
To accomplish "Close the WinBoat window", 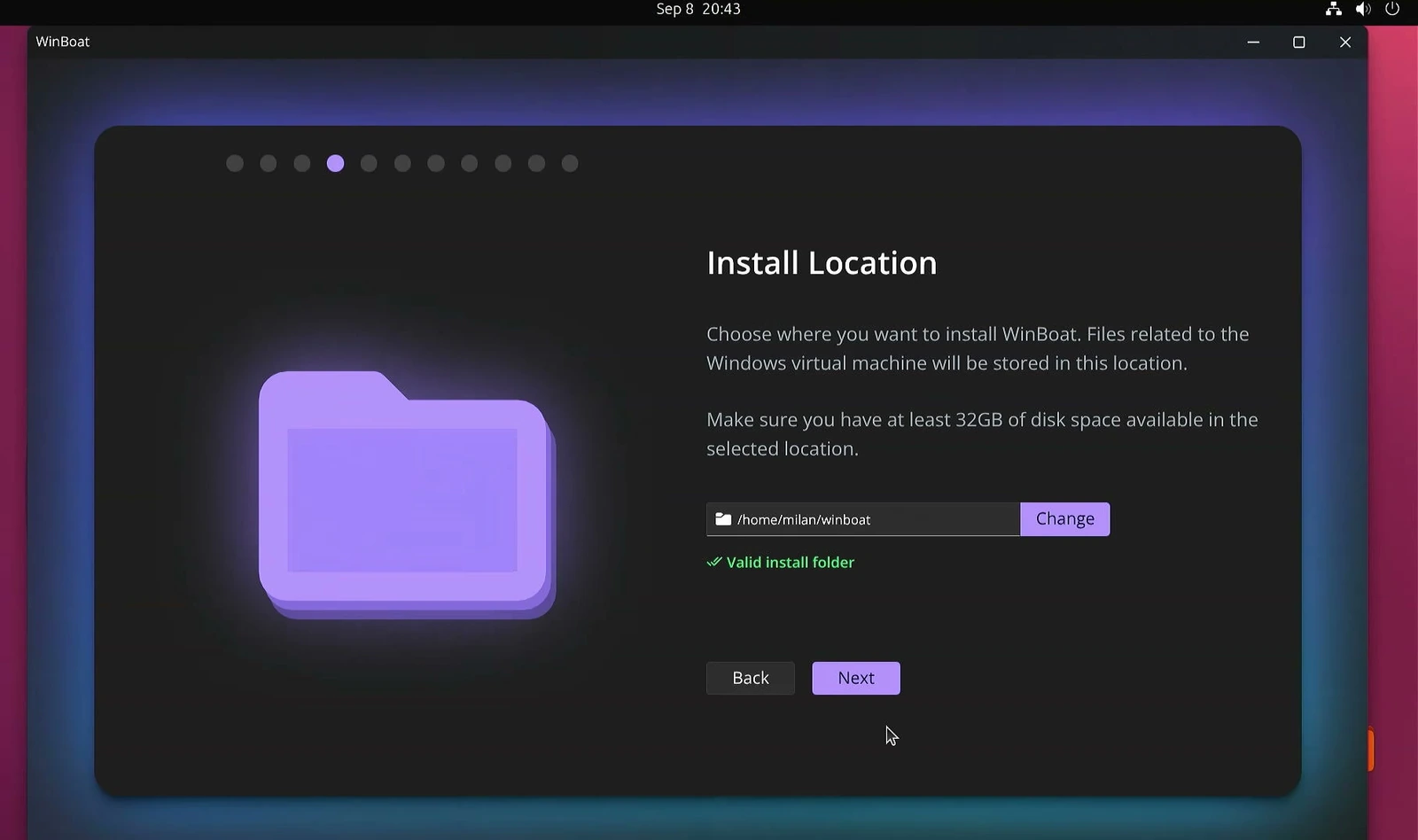I will click(1345, 42).
